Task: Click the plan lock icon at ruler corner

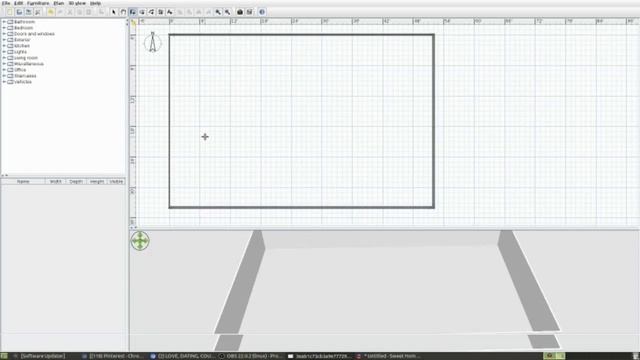Action: pyautogui.click(x=133, y=22)
